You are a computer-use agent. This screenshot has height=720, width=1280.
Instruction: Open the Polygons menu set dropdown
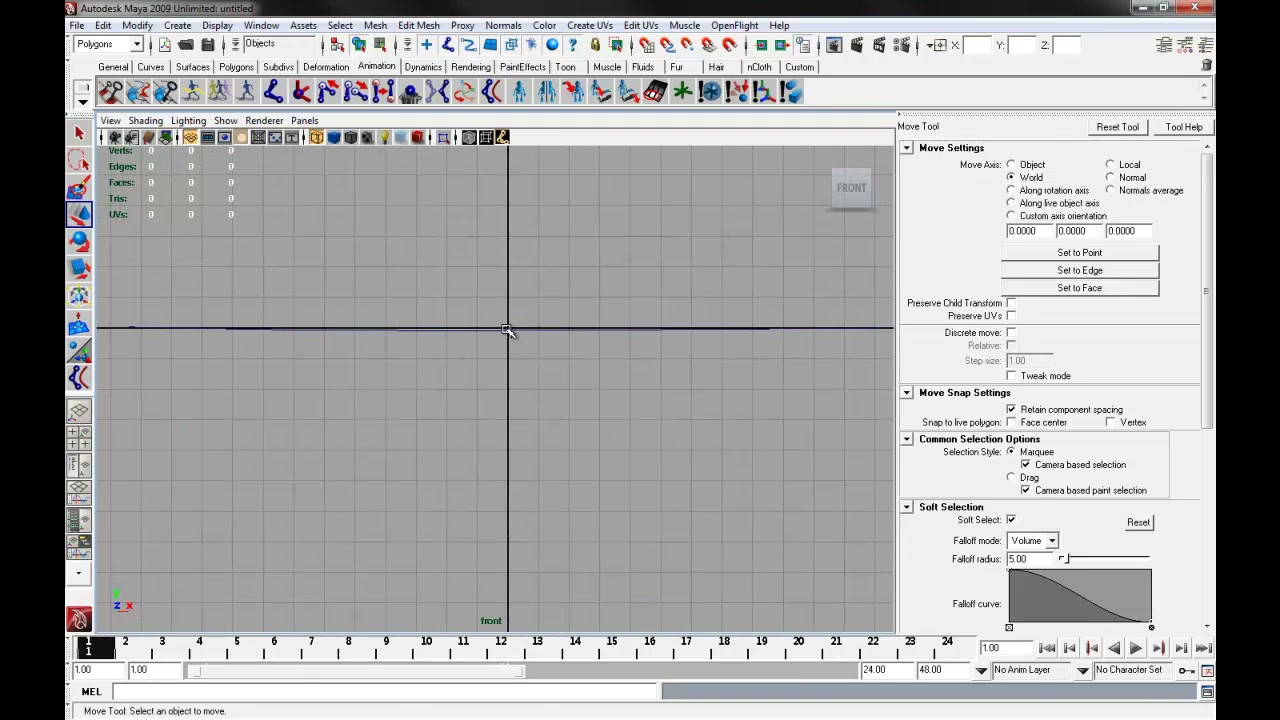pyautogui.click(x=109, y=44)
